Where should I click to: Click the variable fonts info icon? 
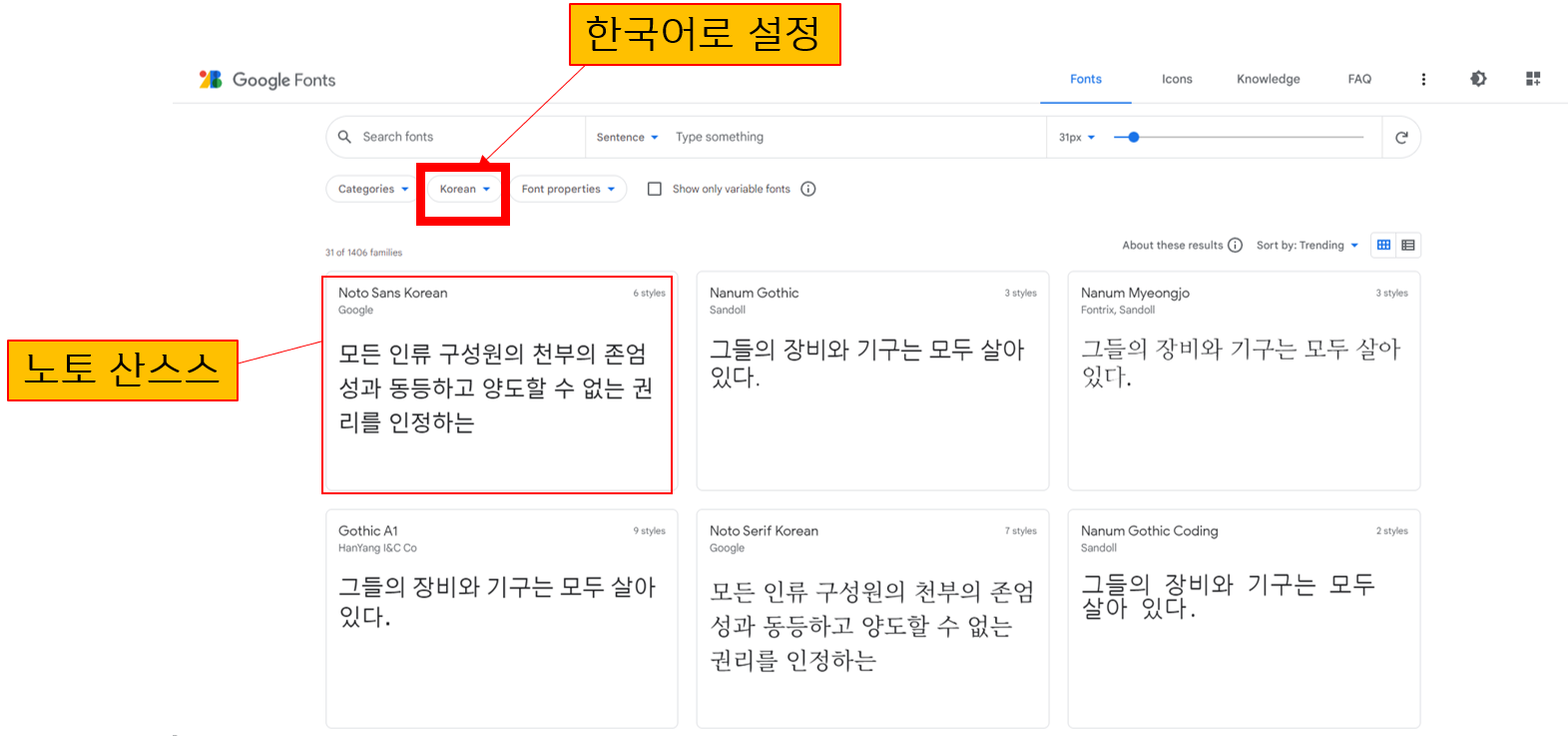coord(808,189)
